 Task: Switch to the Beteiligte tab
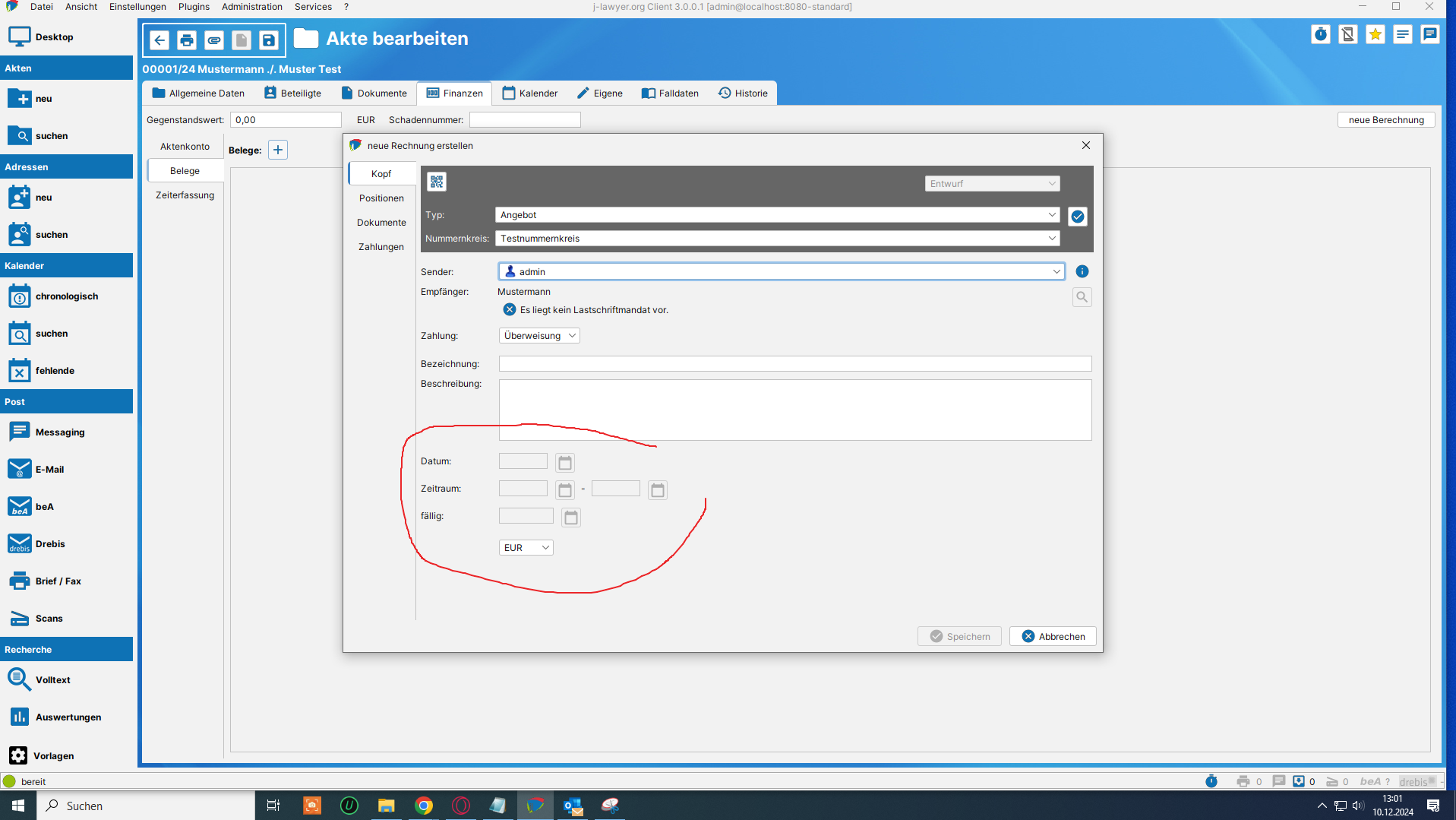point(292,93)
